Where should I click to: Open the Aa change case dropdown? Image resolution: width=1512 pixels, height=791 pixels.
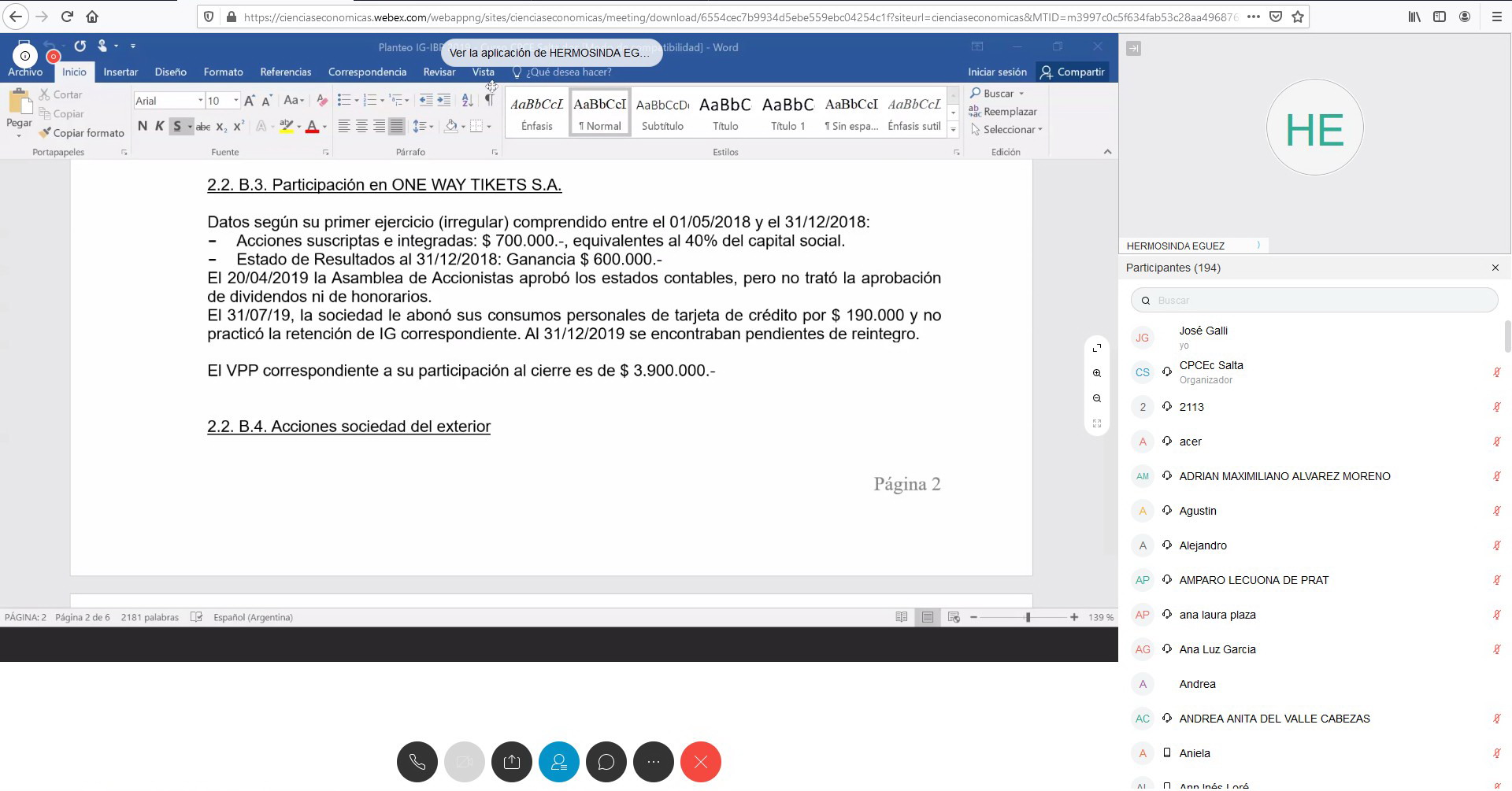click(294, 101)
